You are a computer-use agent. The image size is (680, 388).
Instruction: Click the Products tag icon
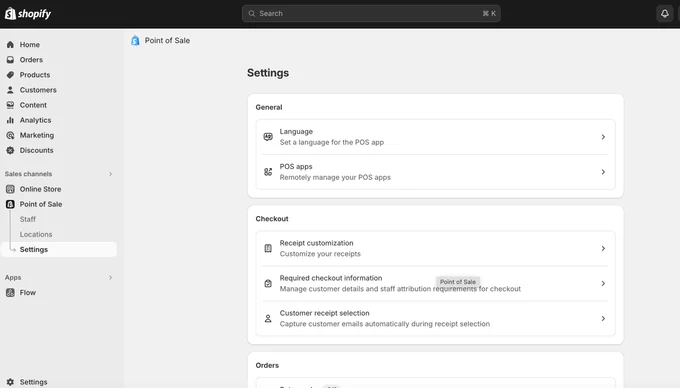10,75
